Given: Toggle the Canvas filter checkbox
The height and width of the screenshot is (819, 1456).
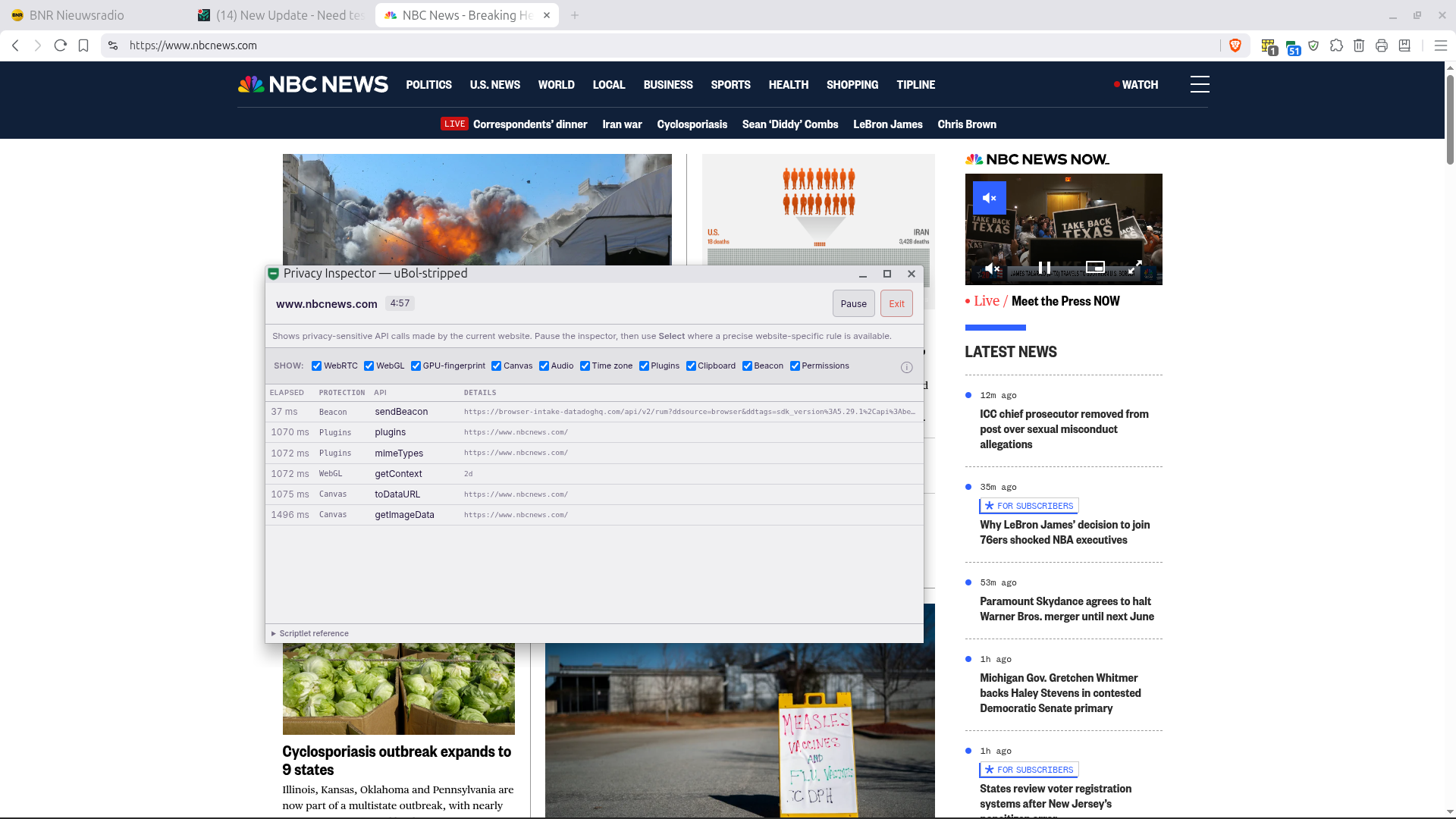Looking at the screenshot, I should click(496, 366).
